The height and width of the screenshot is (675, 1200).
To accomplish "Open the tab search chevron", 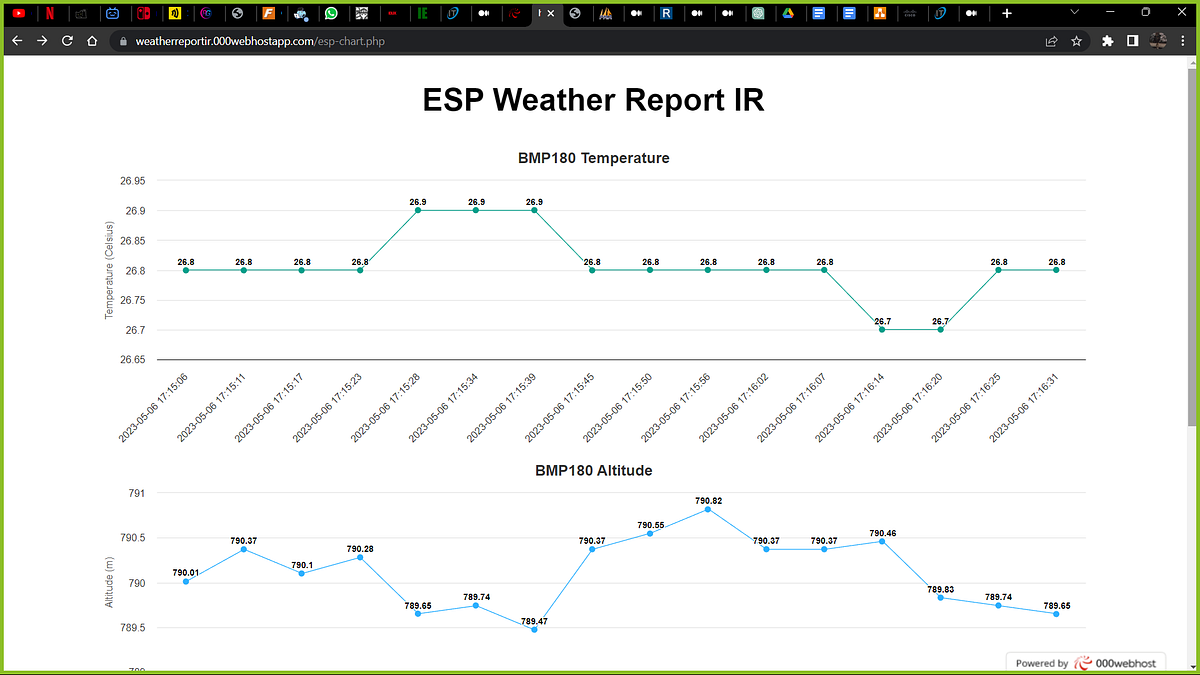I will tap(1072, 13).
